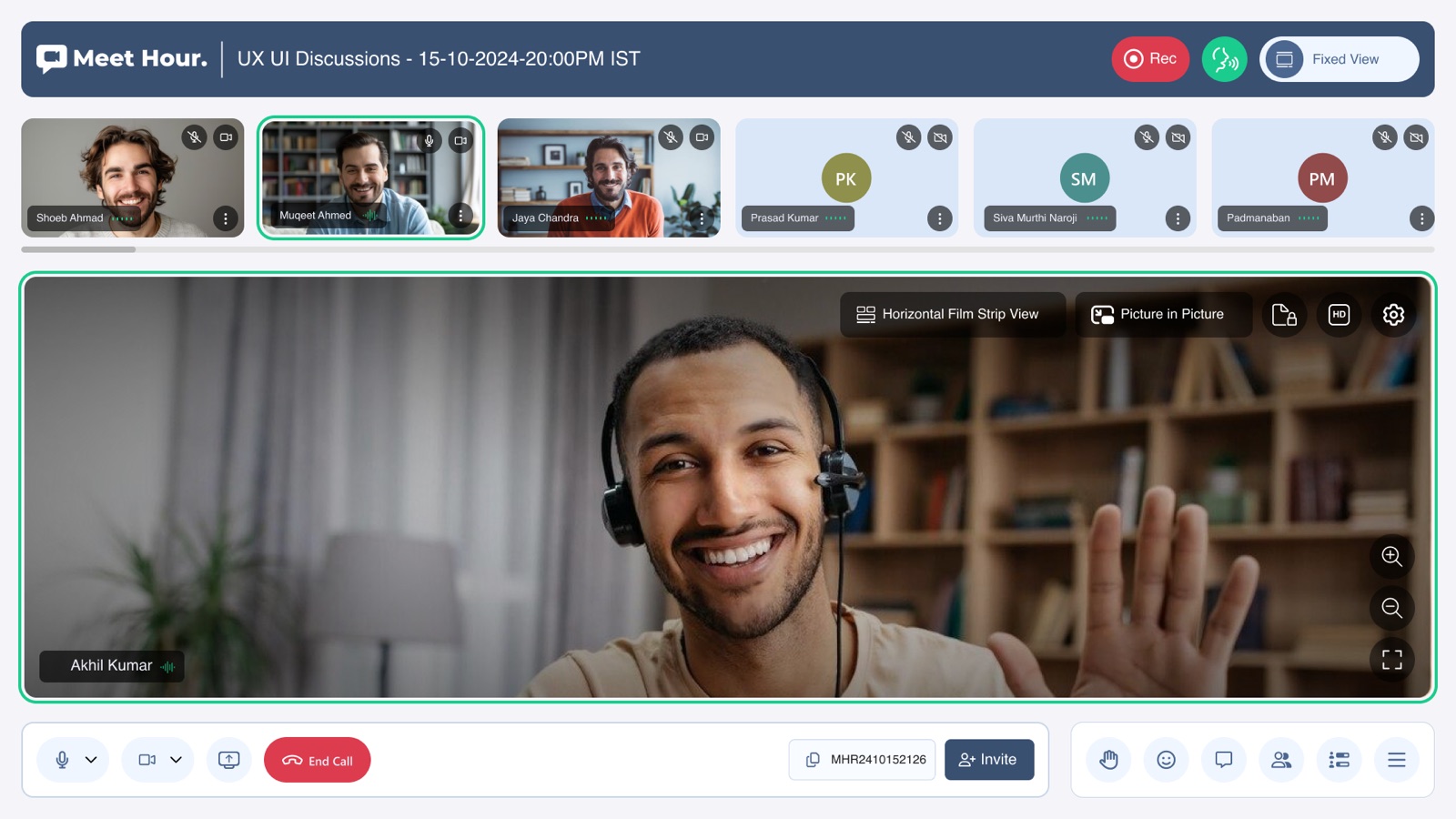Enable Prasad Kumar's camera icon
1456x819 pixels.
click(x=940, y=137)
